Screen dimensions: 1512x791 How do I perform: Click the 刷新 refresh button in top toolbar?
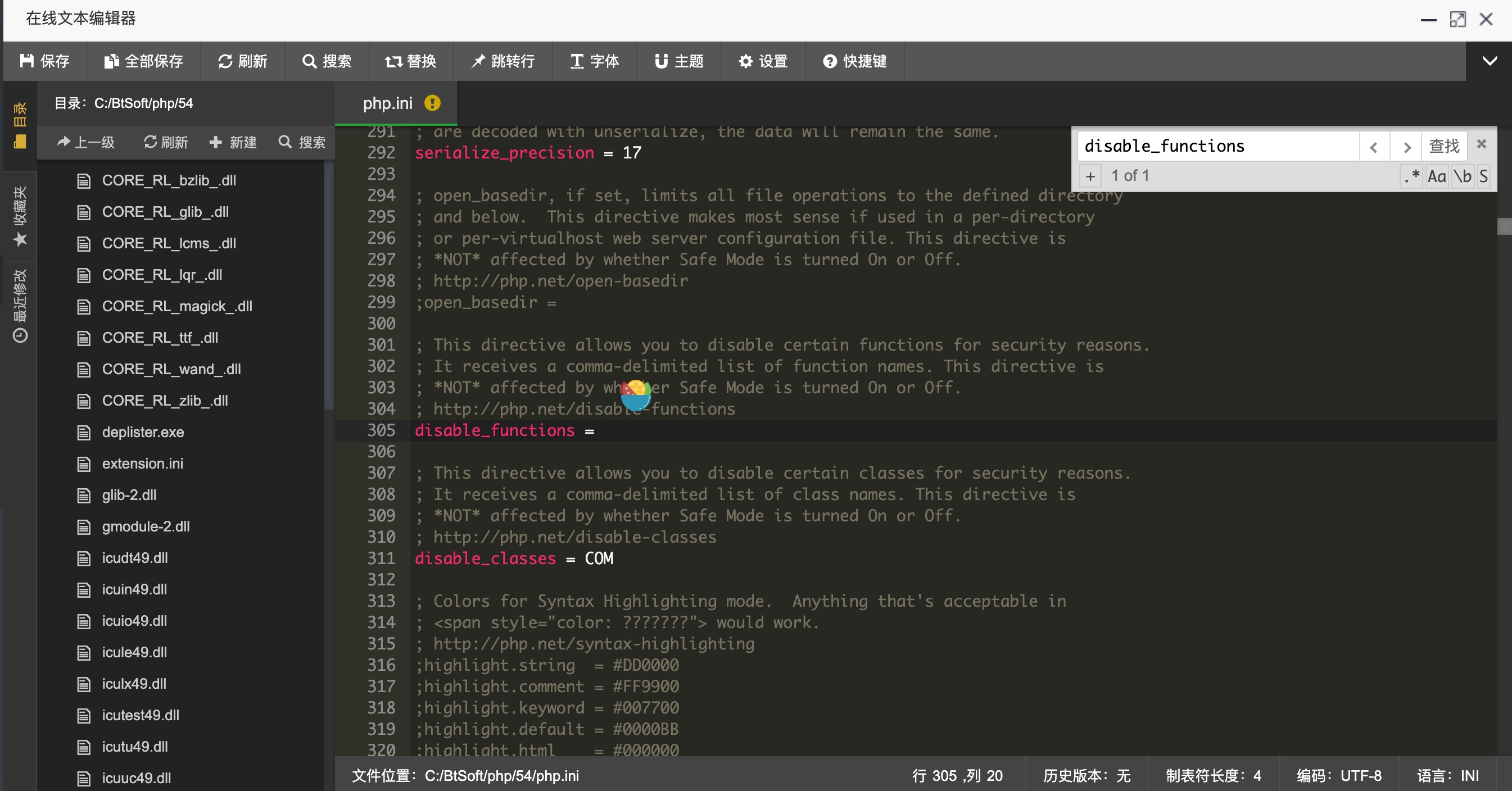(x=242, y=61)
